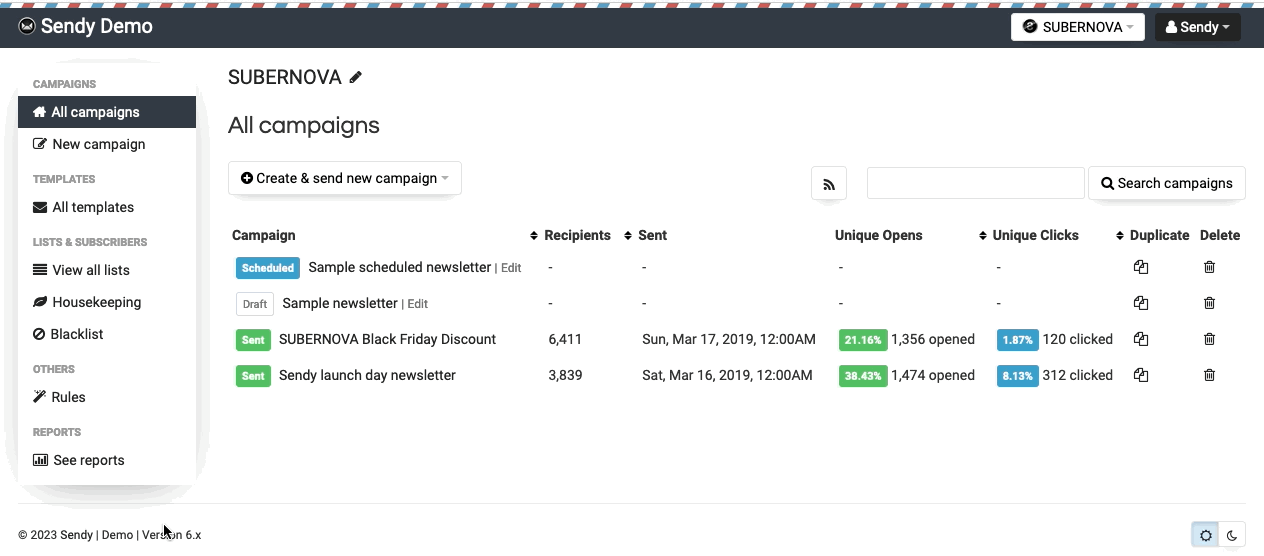
Task: Click the Demo link in footer
Action: pos(117,535)
